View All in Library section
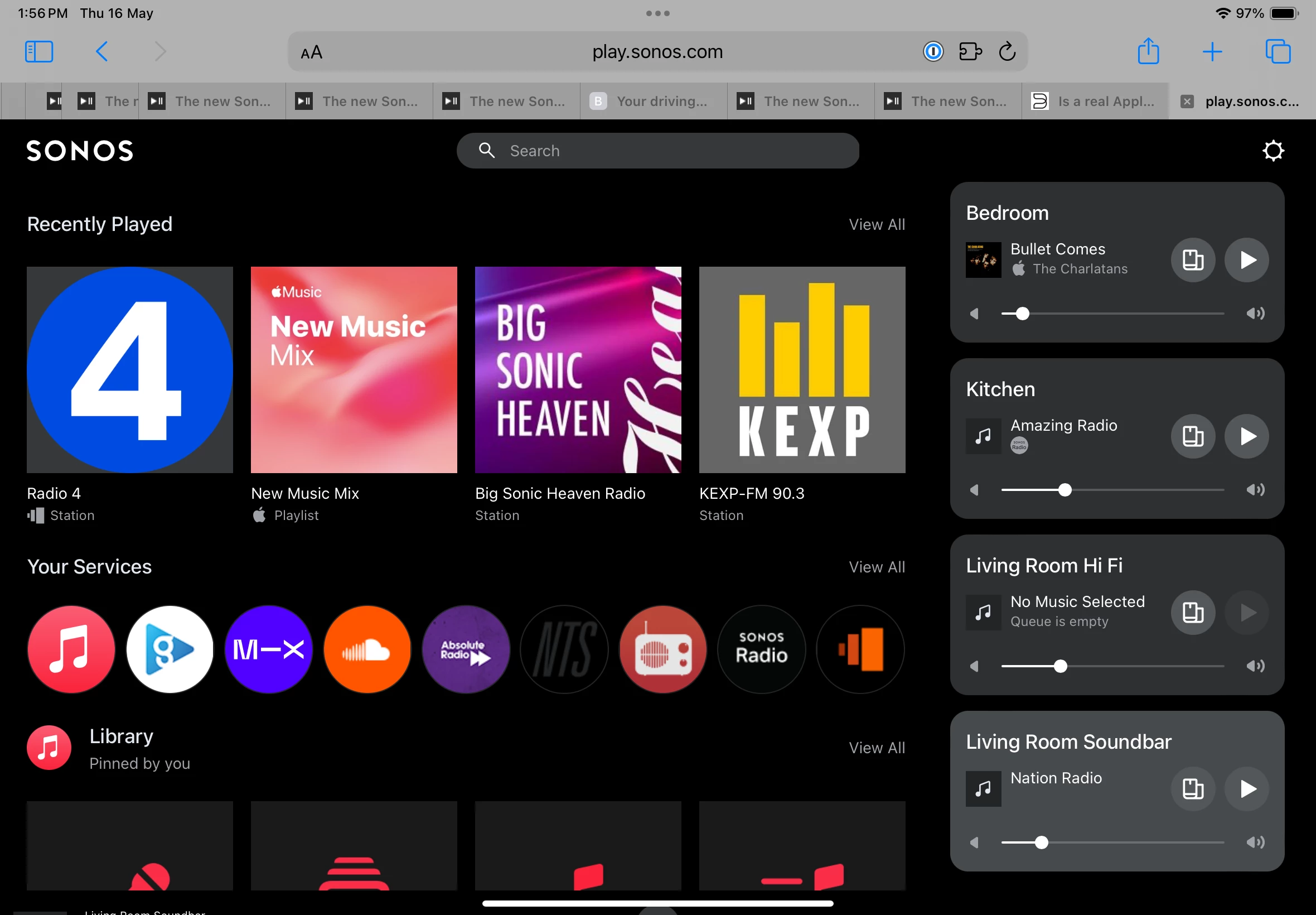 [x=877, y=748]
